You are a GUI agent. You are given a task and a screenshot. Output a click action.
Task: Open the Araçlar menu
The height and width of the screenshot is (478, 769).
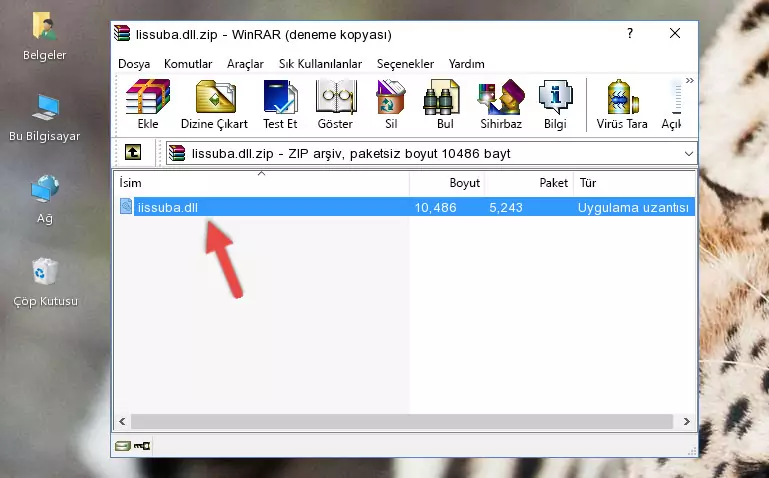click(x=245, y=64)
